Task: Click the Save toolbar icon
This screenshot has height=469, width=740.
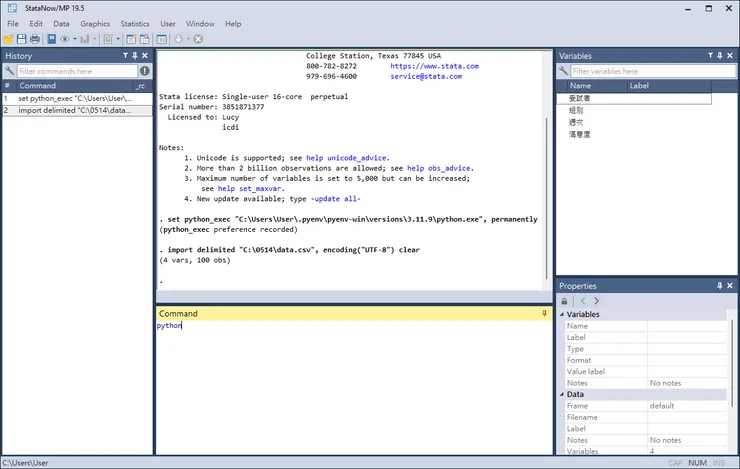Action: (21, 39)
